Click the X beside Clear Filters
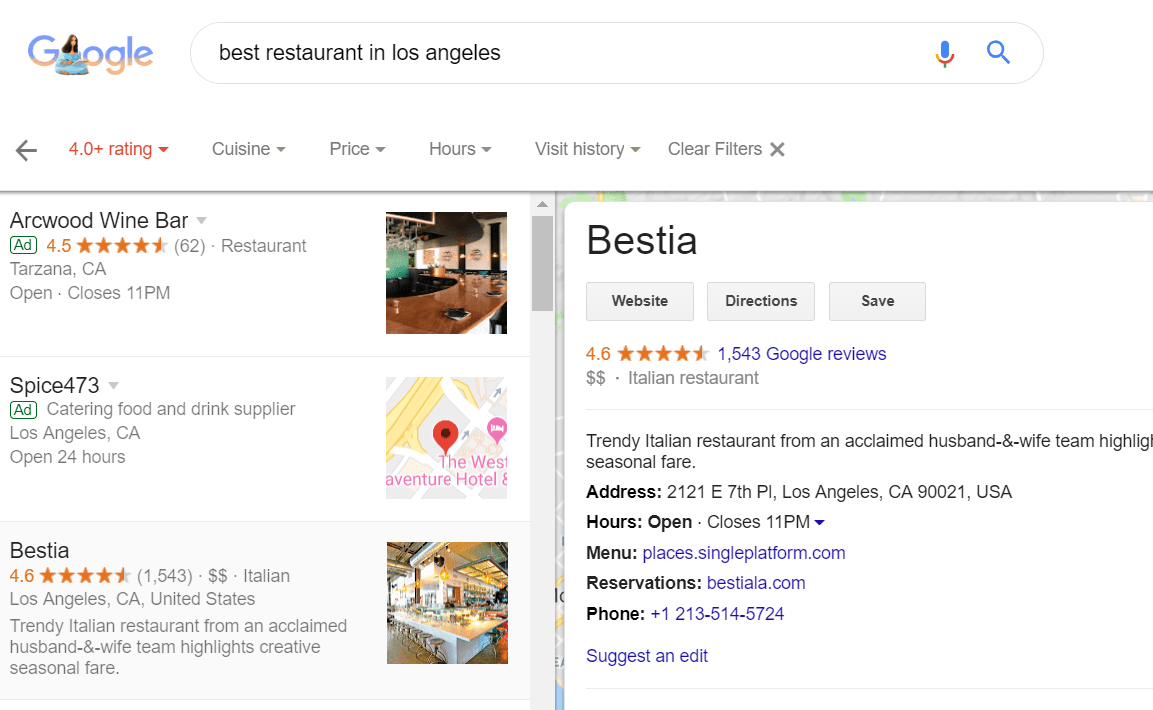The height and width of the screenshot is (710, 1153). coord(777,149)
